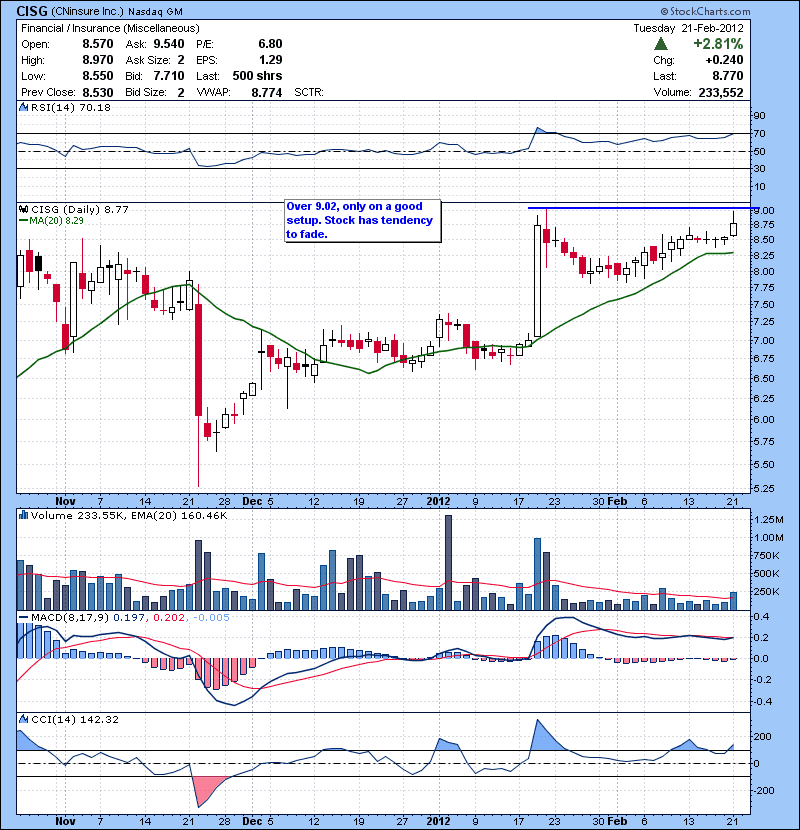800x830 pixels.
Task: Click the Volume 233.55K, EMA(20) 160.46K label
Action: click(129, 515)
